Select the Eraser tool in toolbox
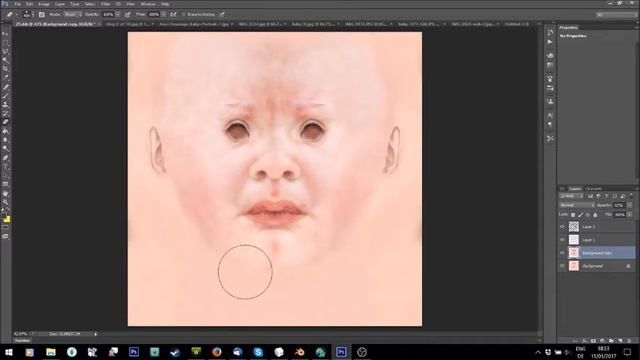Viewport: 640px width, 360px height. point(5,122)
